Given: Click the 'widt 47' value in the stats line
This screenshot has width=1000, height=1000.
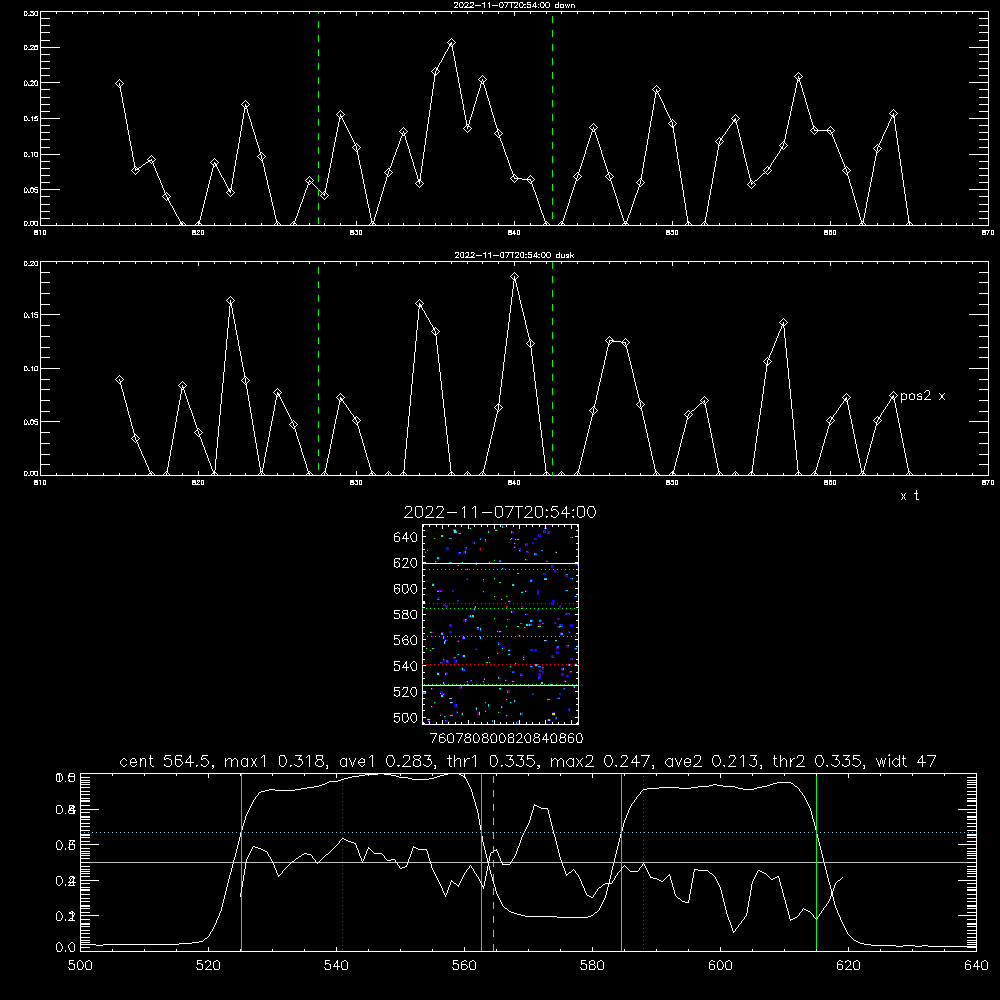Looking at the screenshot, I should (x=906, y=761).
